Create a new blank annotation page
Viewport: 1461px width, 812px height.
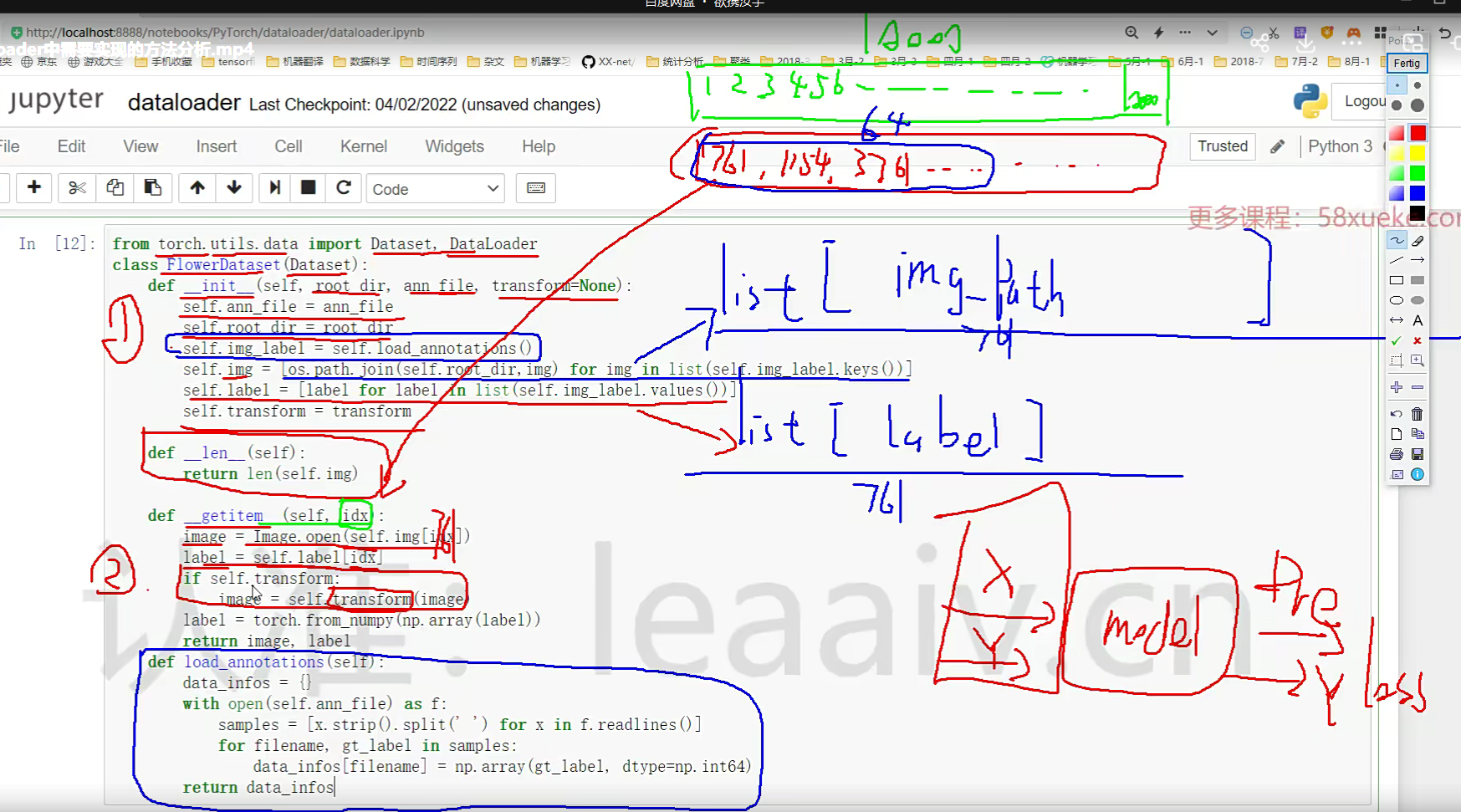1397,434
